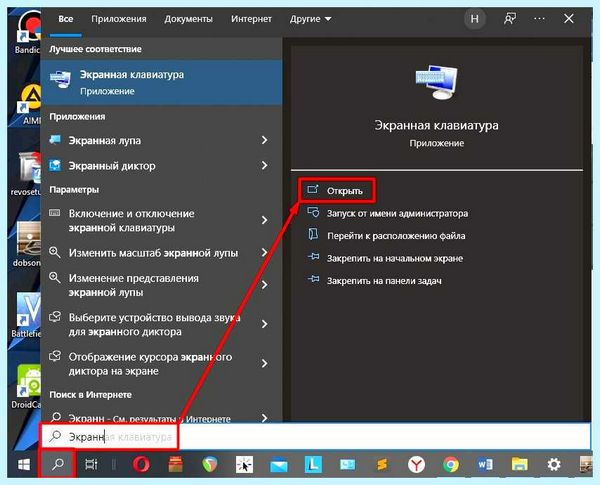Switch to the Приложения tab

[119, 19]
